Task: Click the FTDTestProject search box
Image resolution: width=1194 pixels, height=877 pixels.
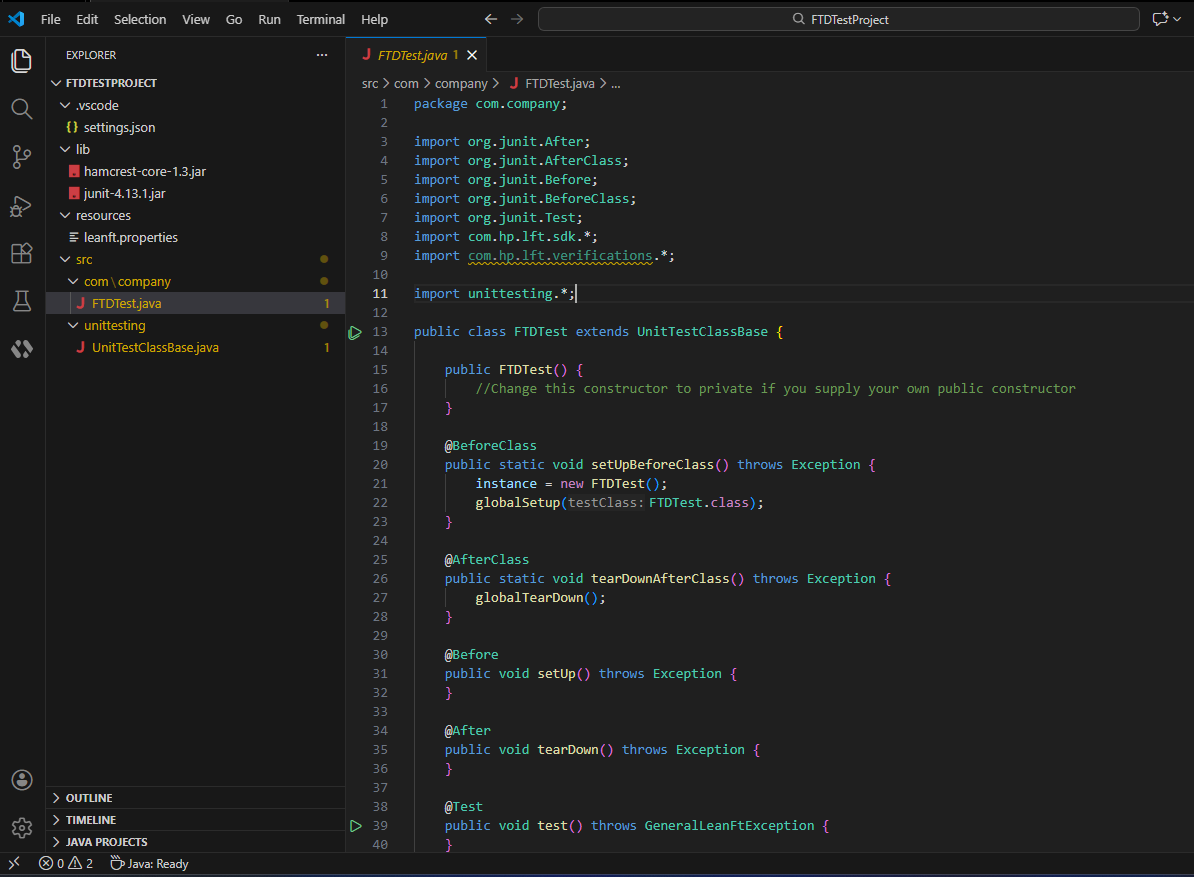Action: [838, 19]
